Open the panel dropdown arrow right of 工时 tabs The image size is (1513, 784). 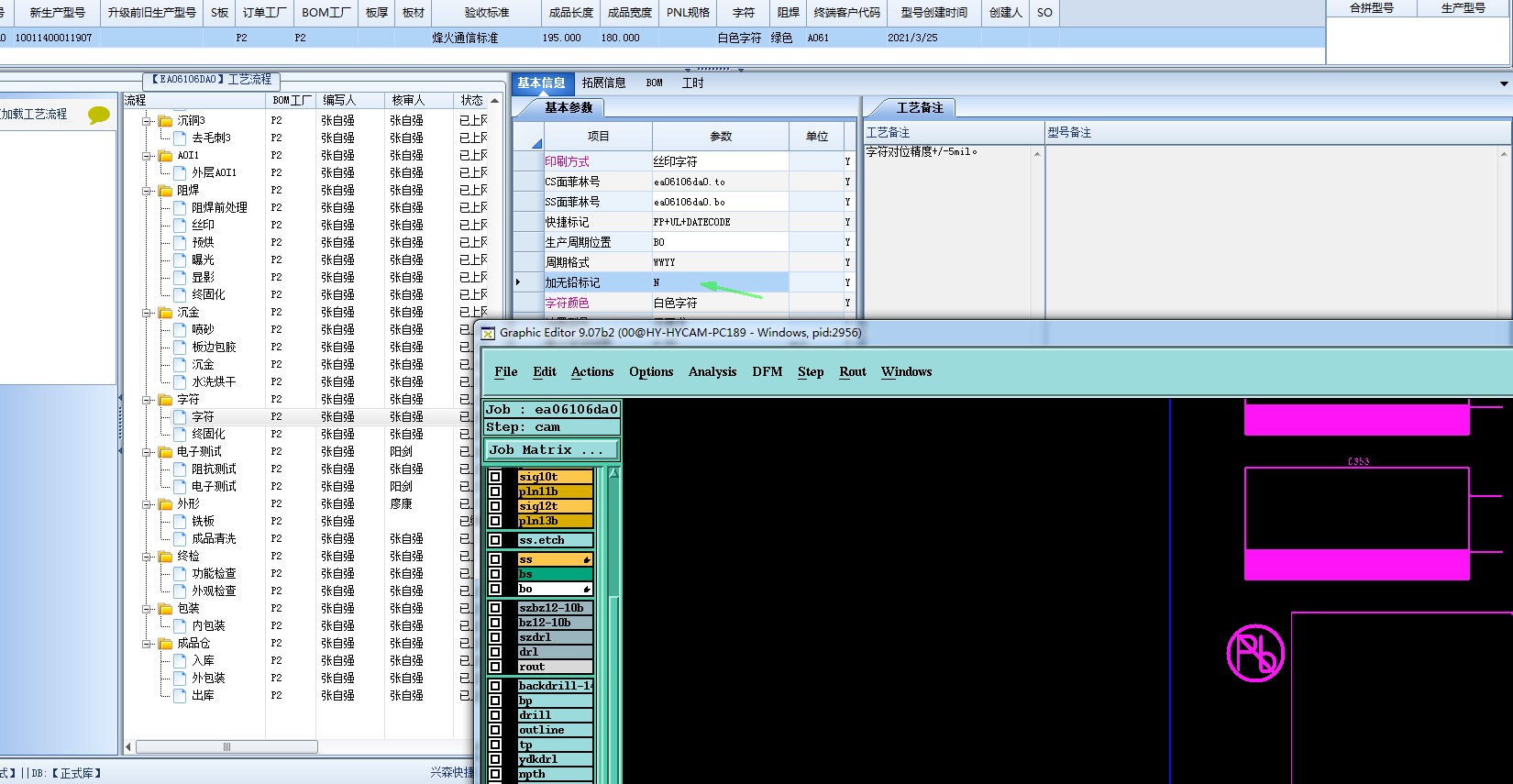[x=1504, y=83]
